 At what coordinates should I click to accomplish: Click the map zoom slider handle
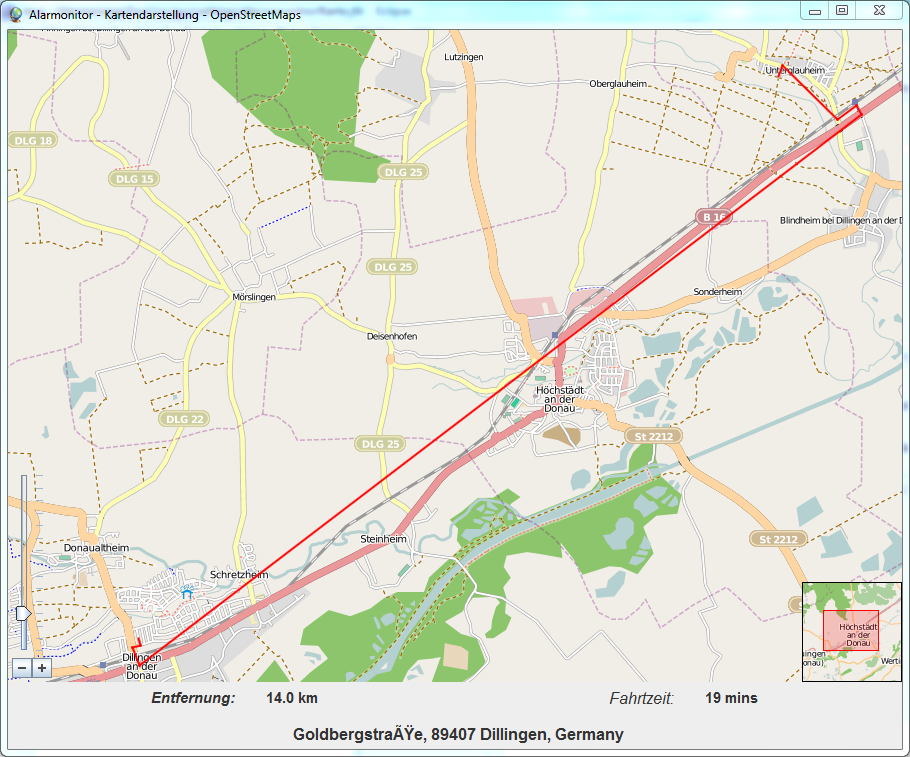[23, 612]
